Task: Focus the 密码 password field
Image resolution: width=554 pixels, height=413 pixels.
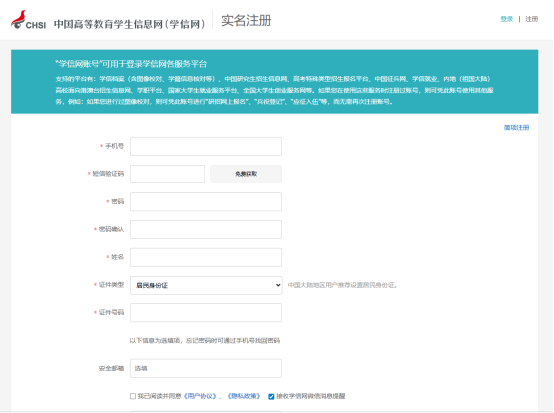Action: click(x=206, y=201)
